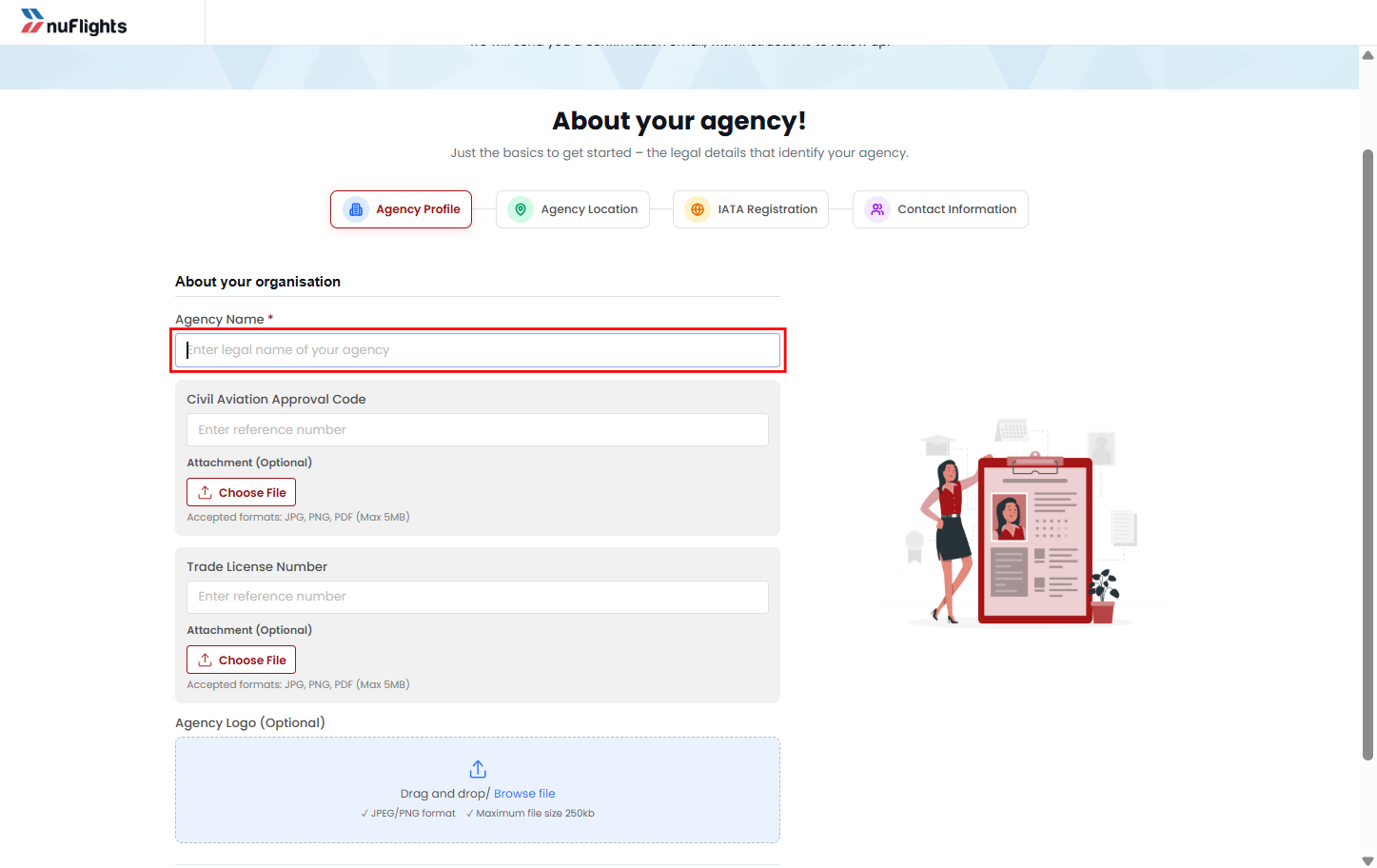This screenshot has height=868, width=1377.
Task: Click the Browse file link
Action: [524, 794]
